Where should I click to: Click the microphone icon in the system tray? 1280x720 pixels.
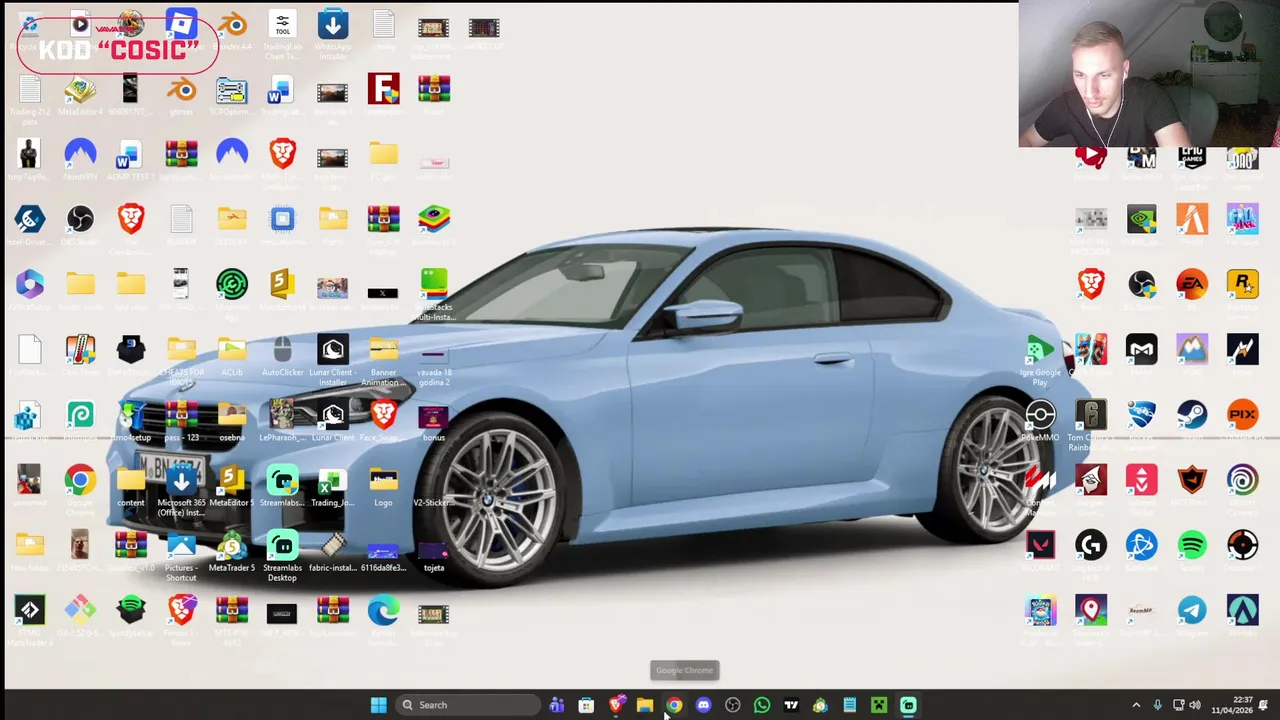1157,705
